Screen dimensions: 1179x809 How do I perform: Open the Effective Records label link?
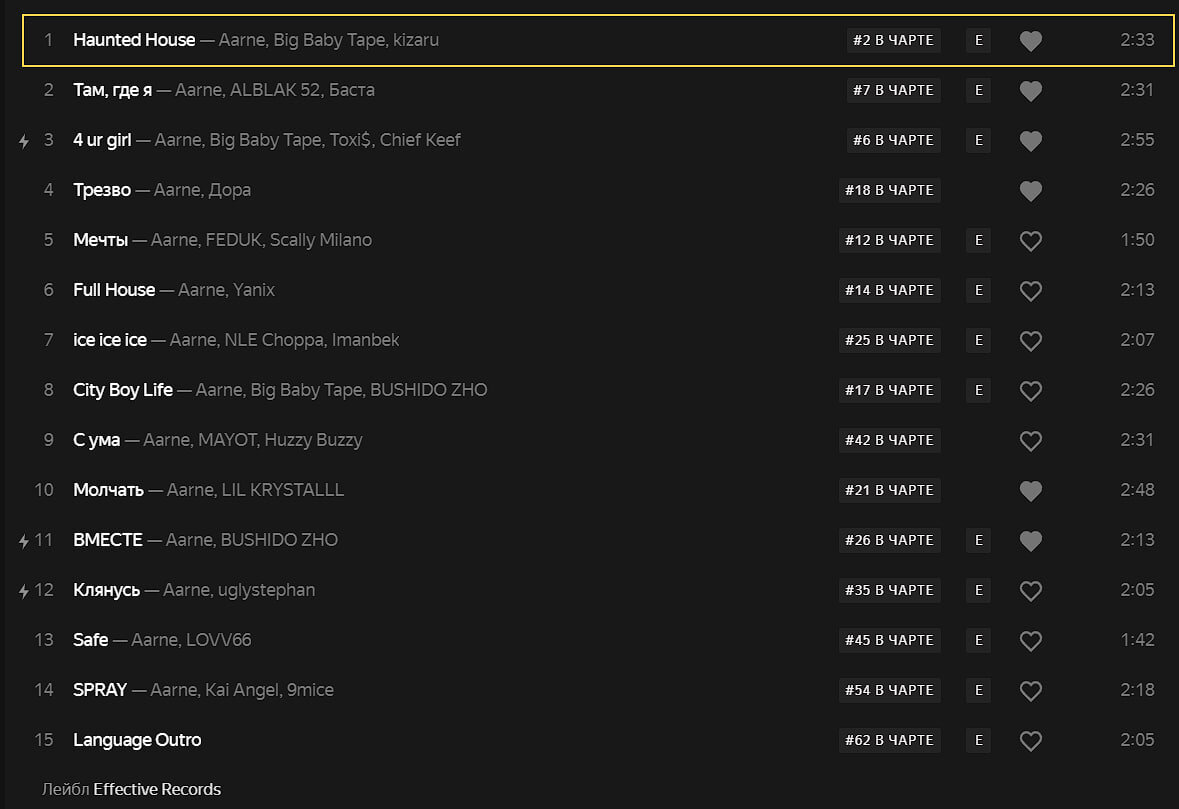pyautogui.click(x=157, y=789)
